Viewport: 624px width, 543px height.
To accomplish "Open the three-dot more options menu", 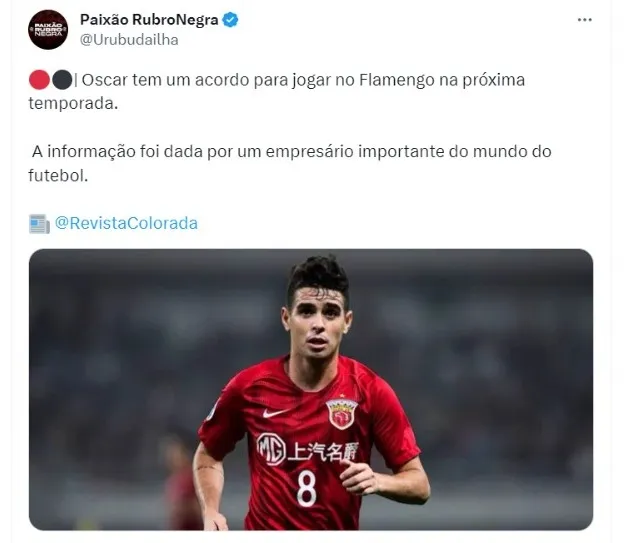I will (x=585, y=20).
